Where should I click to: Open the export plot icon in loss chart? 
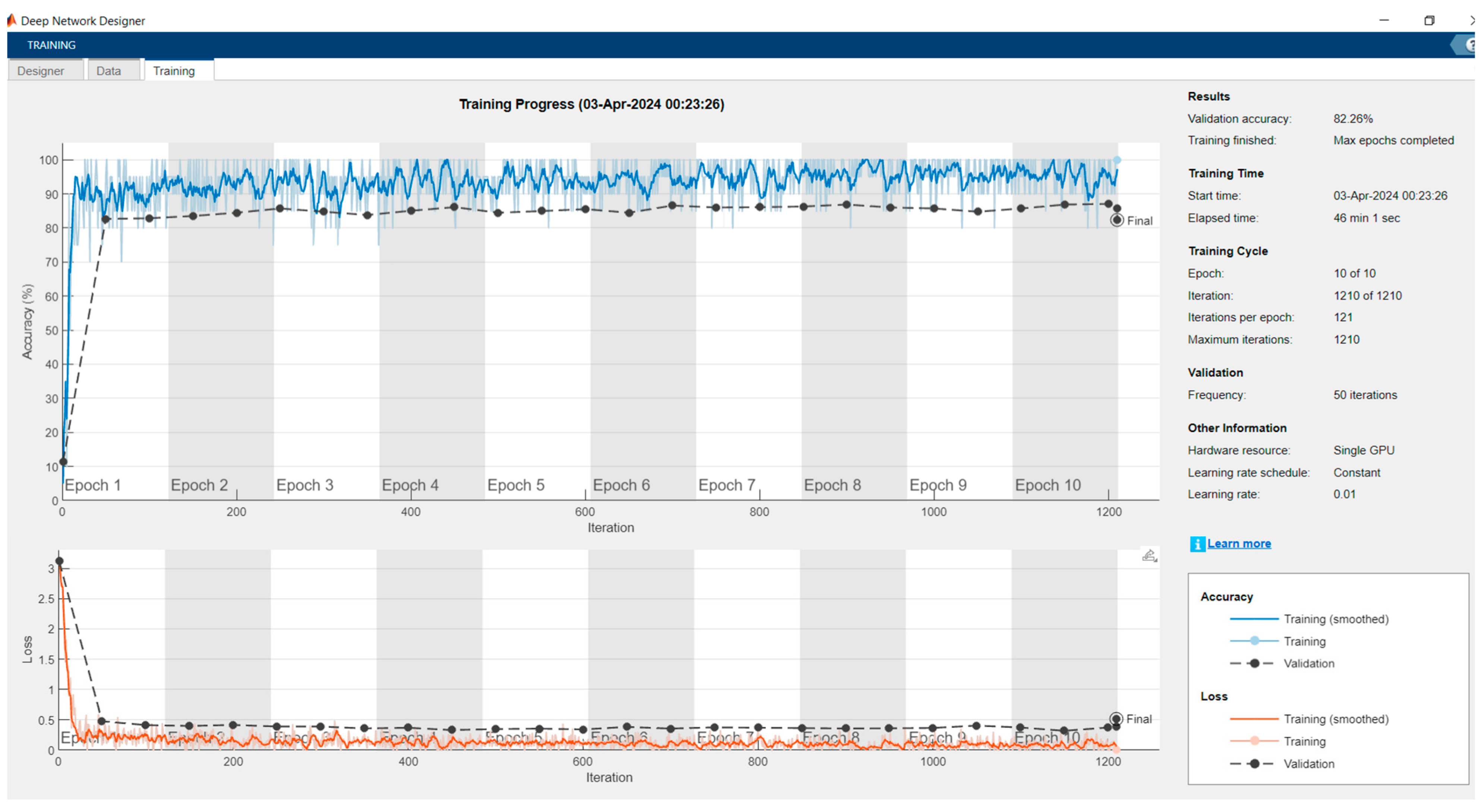point(1149,555)
